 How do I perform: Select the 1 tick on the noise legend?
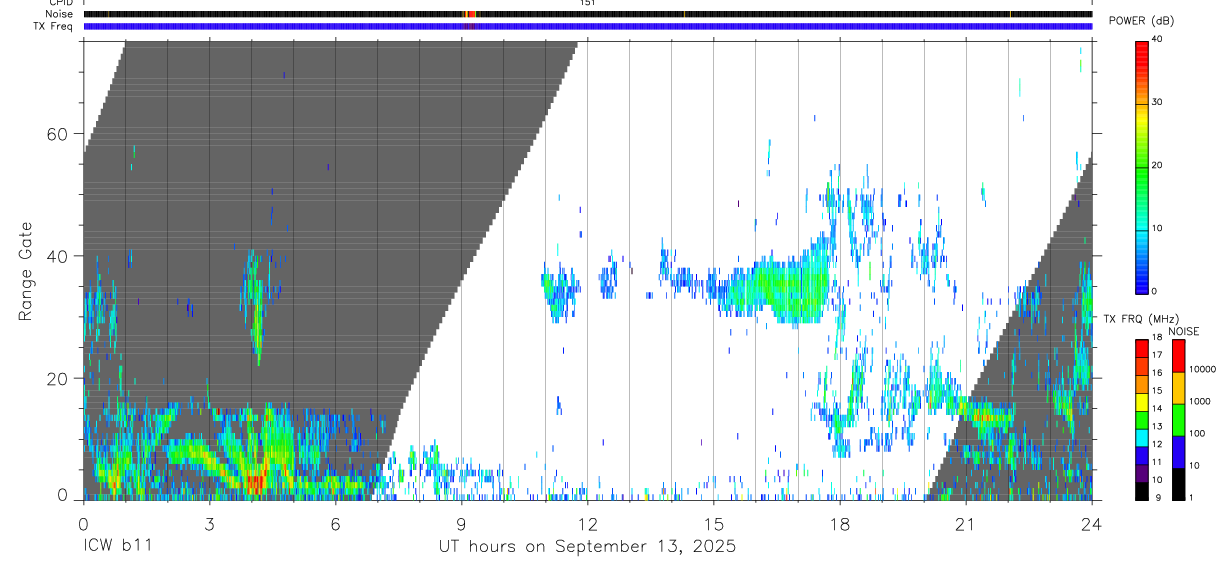pyautogui.click(x=1193, y=498)
